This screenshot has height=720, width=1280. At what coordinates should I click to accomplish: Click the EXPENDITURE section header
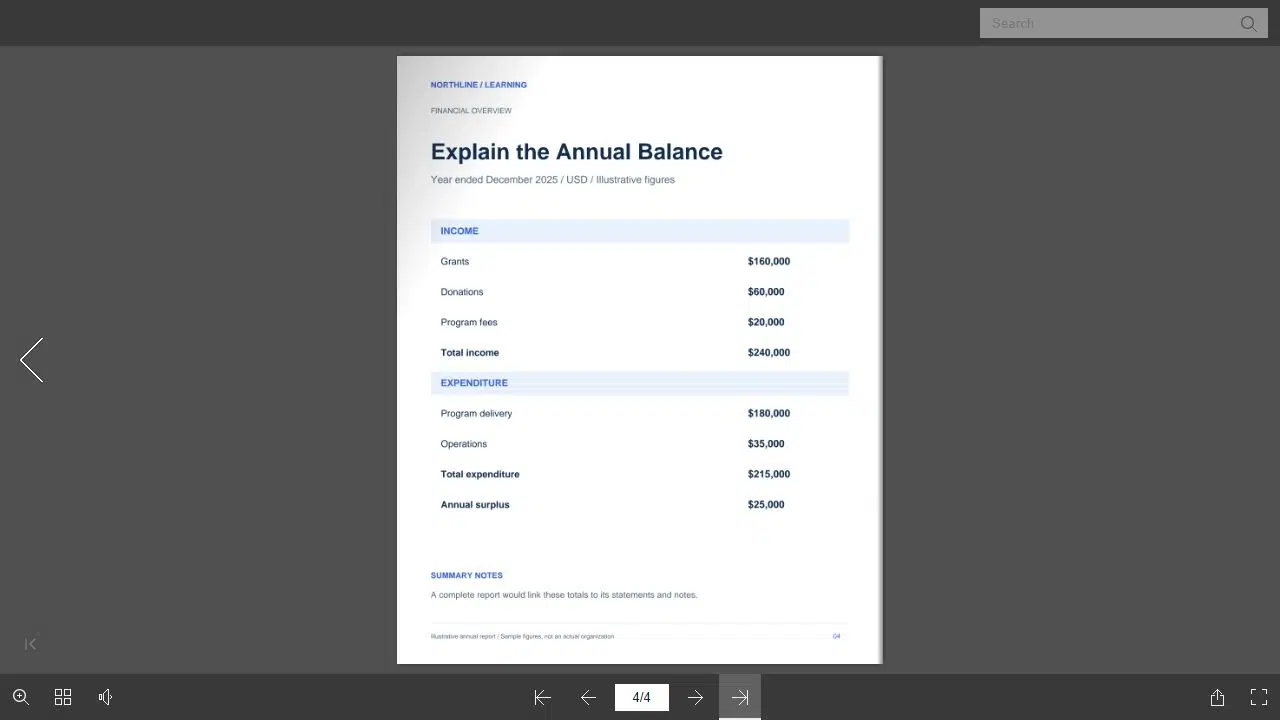click(640, 383)
